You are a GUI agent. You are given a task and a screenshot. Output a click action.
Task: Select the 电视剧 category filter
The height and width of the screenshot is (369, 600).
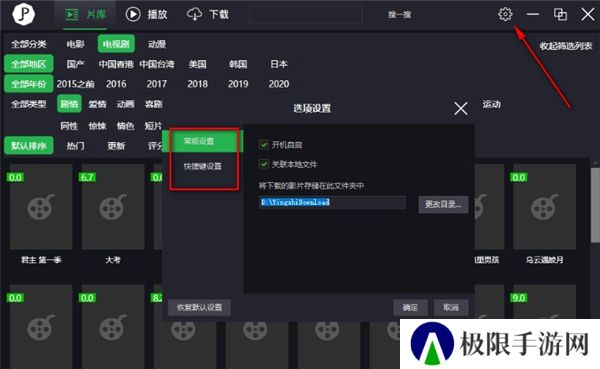[x=116, y=44]
